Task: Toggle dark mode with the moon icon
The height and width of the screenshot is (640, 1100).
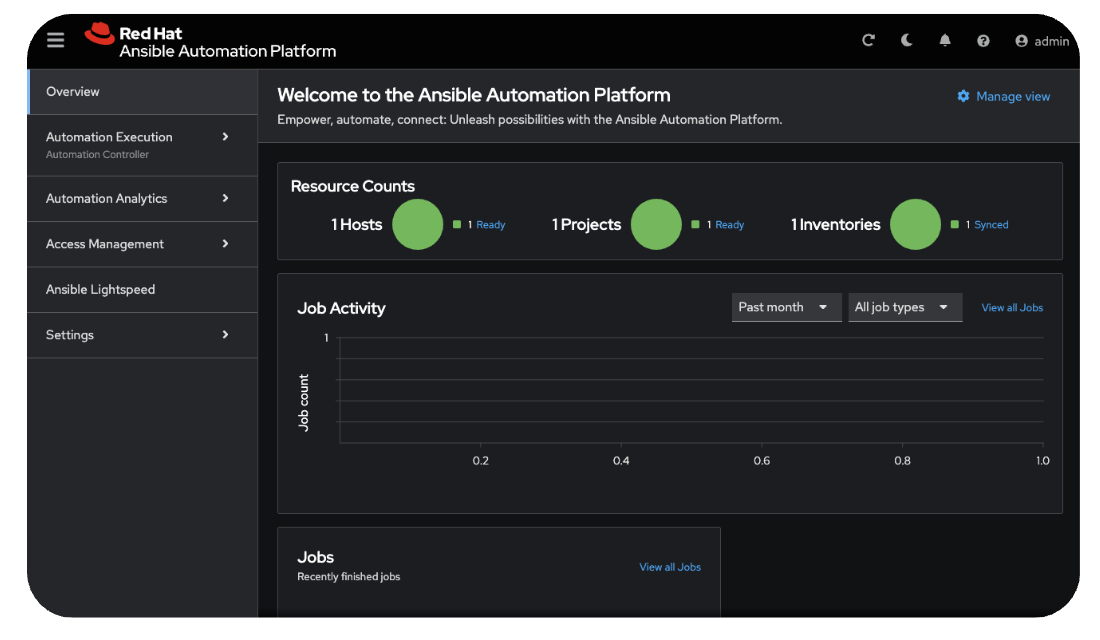Action: 906,40
